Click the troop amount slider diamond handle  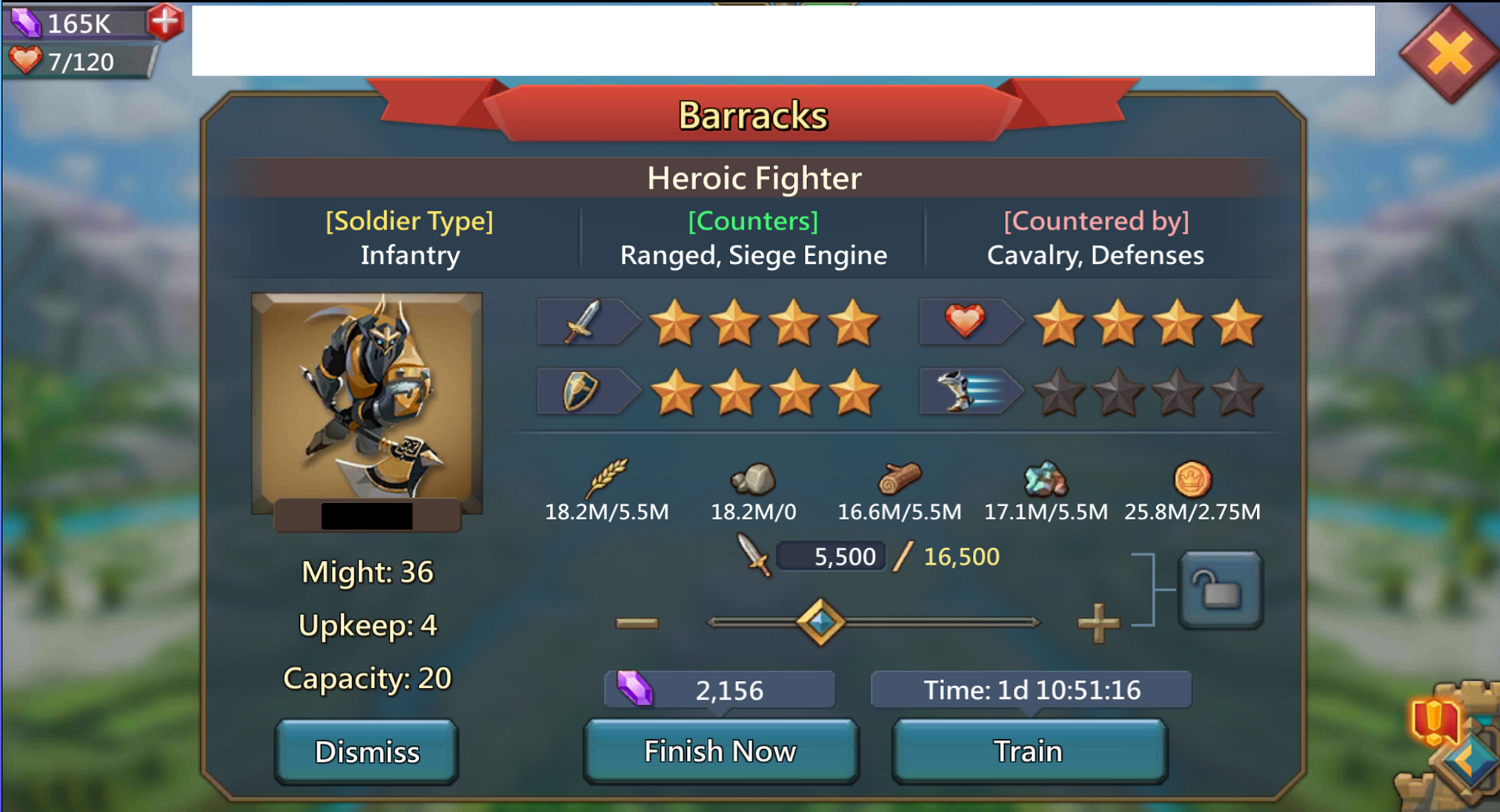820,623
